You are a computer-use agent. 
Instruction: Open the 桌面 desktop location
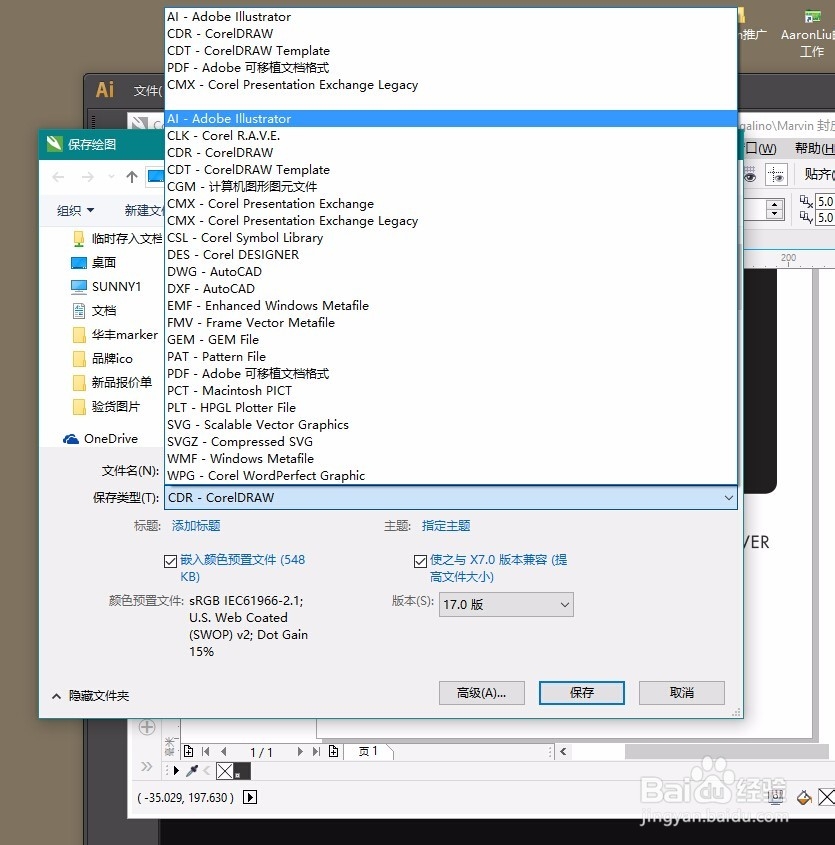click(x=94, y=262)
